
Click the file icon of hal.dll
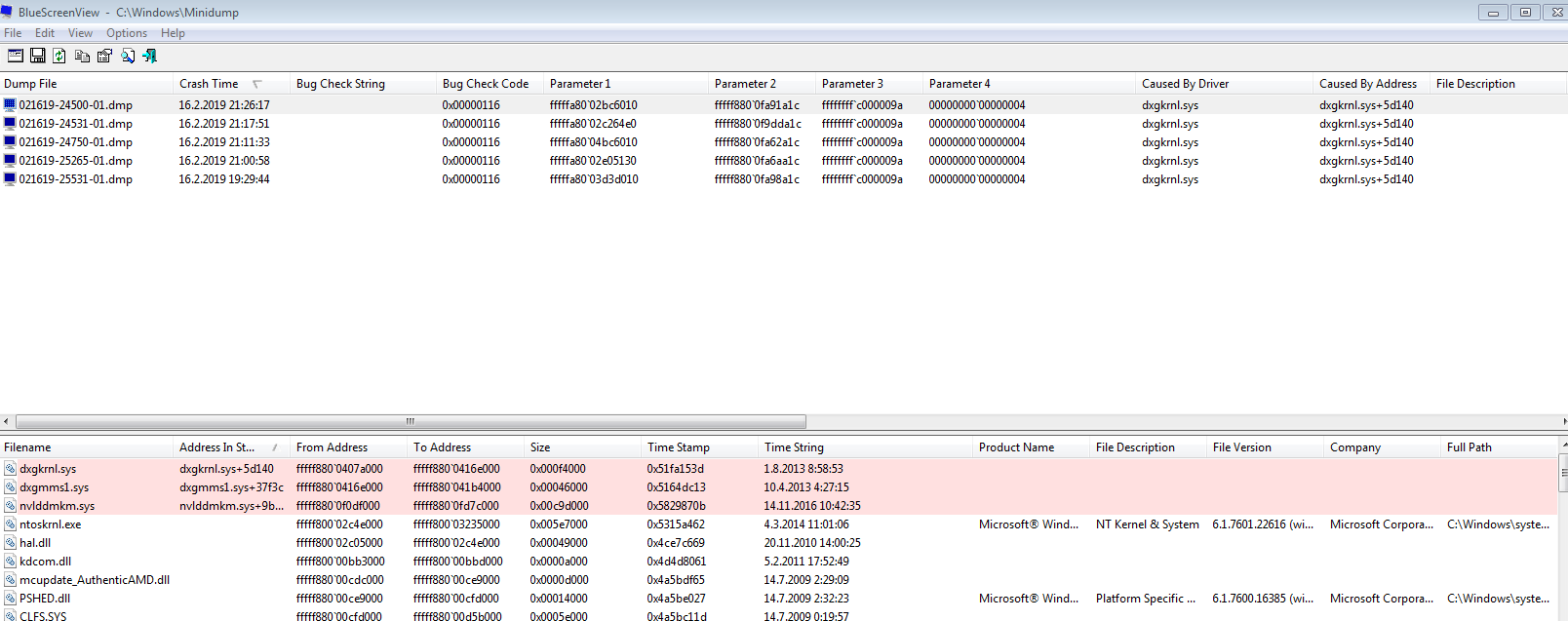tap(10, 543)
